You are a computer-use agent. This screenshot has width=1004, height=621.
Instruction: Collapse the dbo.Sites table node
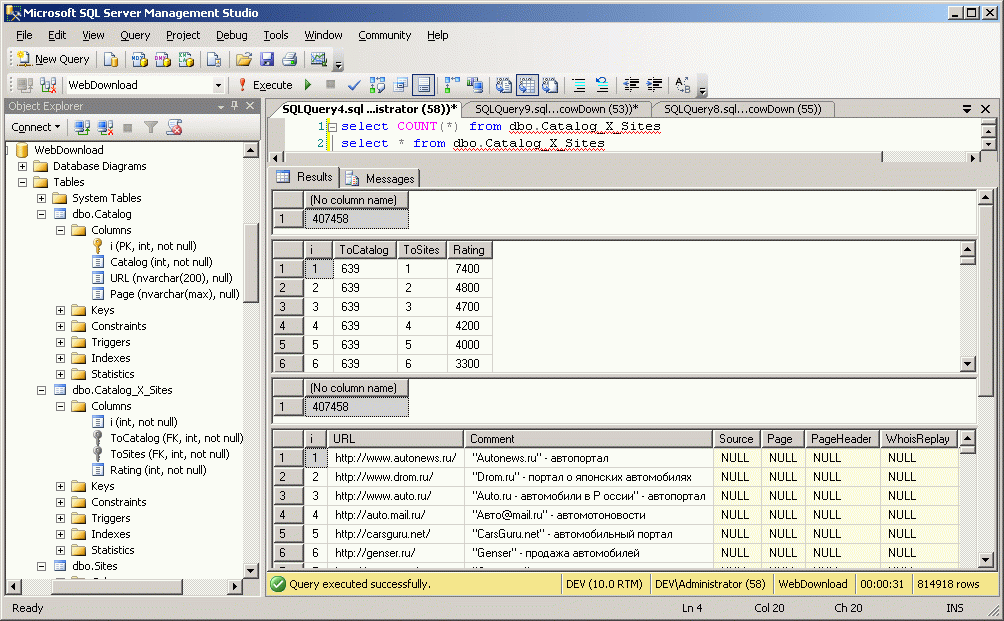tap(42, 567)
